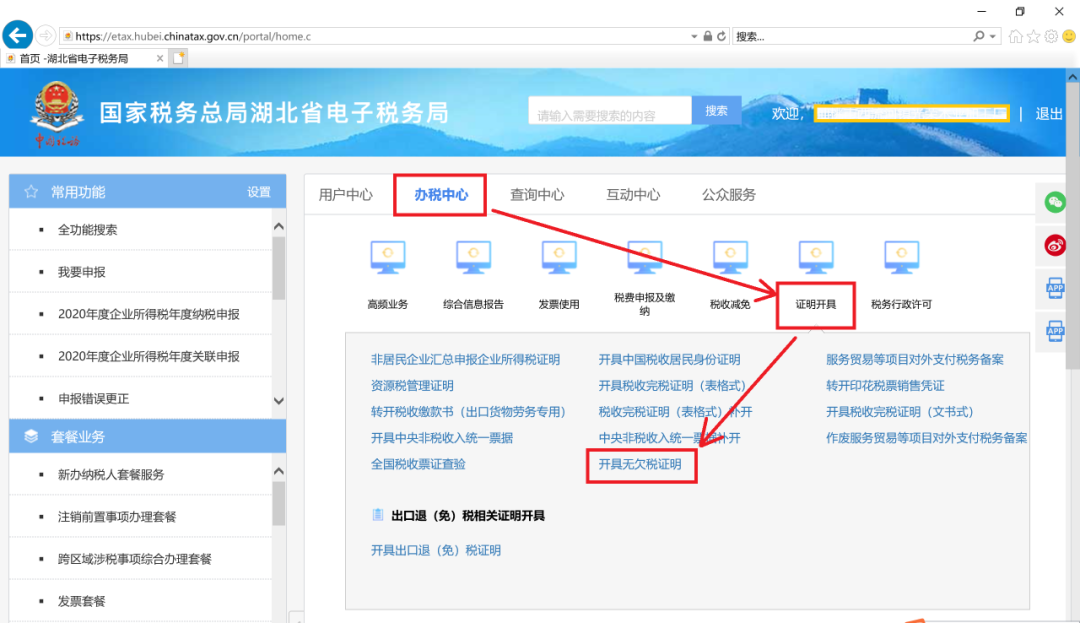Image resolution: width=1080 pixels, height=623 pixels.
Task: Open the 全国税收票证查验 link
Action: click(x=418, y=464)
